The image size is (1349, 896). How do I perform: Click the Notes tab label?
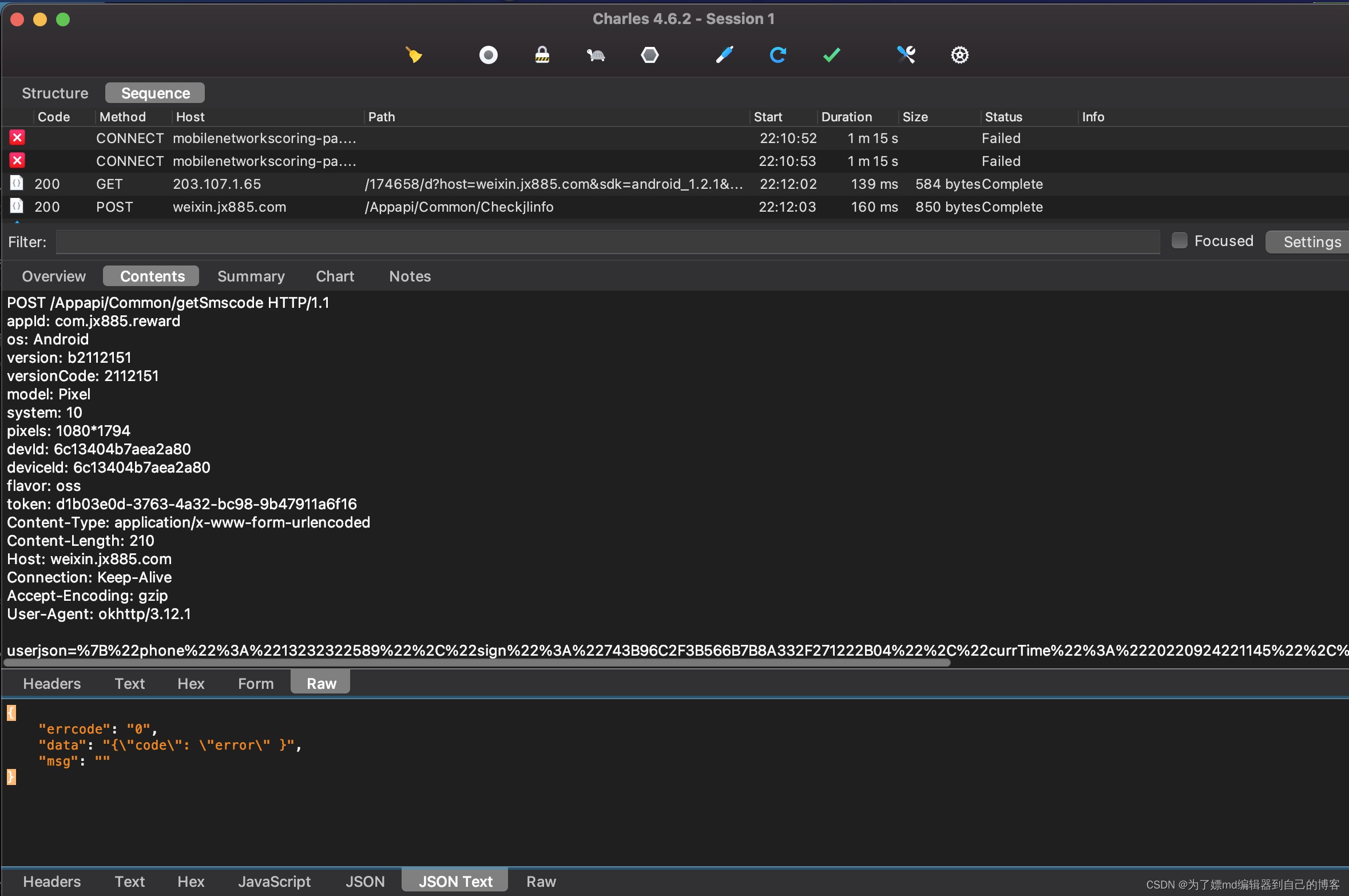click(410, 276)
